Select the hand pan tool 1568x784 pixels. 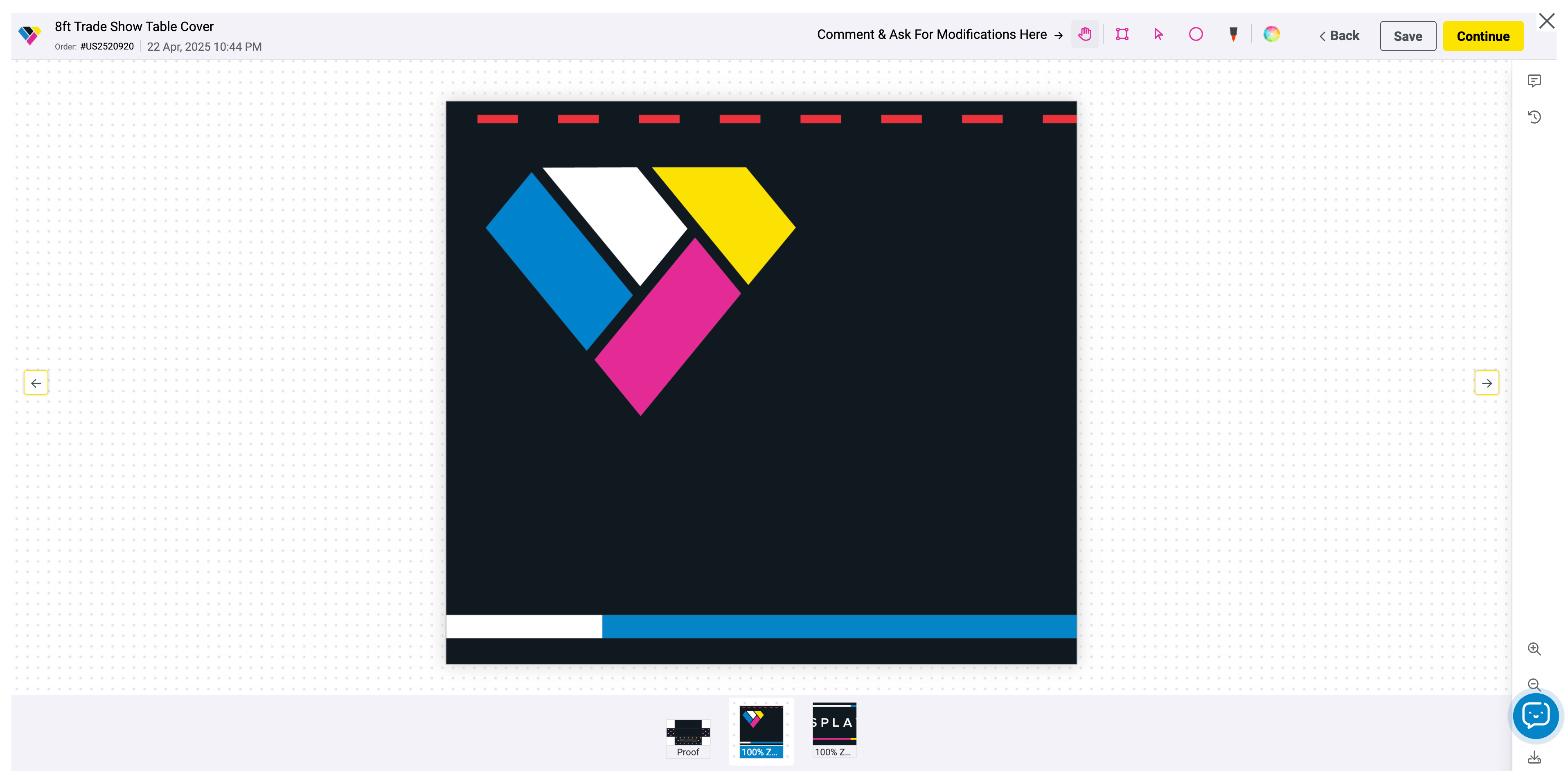[x=1085, y=35]
